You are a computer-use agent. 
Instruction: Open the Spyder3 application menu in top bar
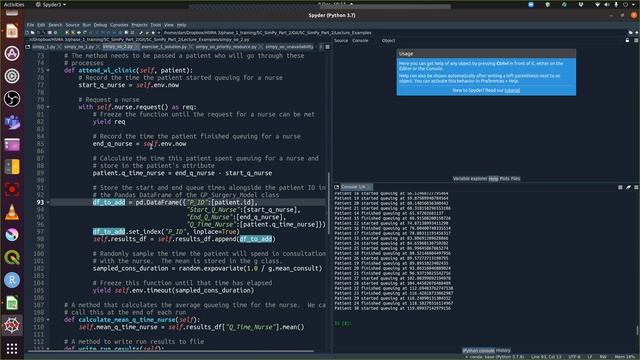pos(51,4)
